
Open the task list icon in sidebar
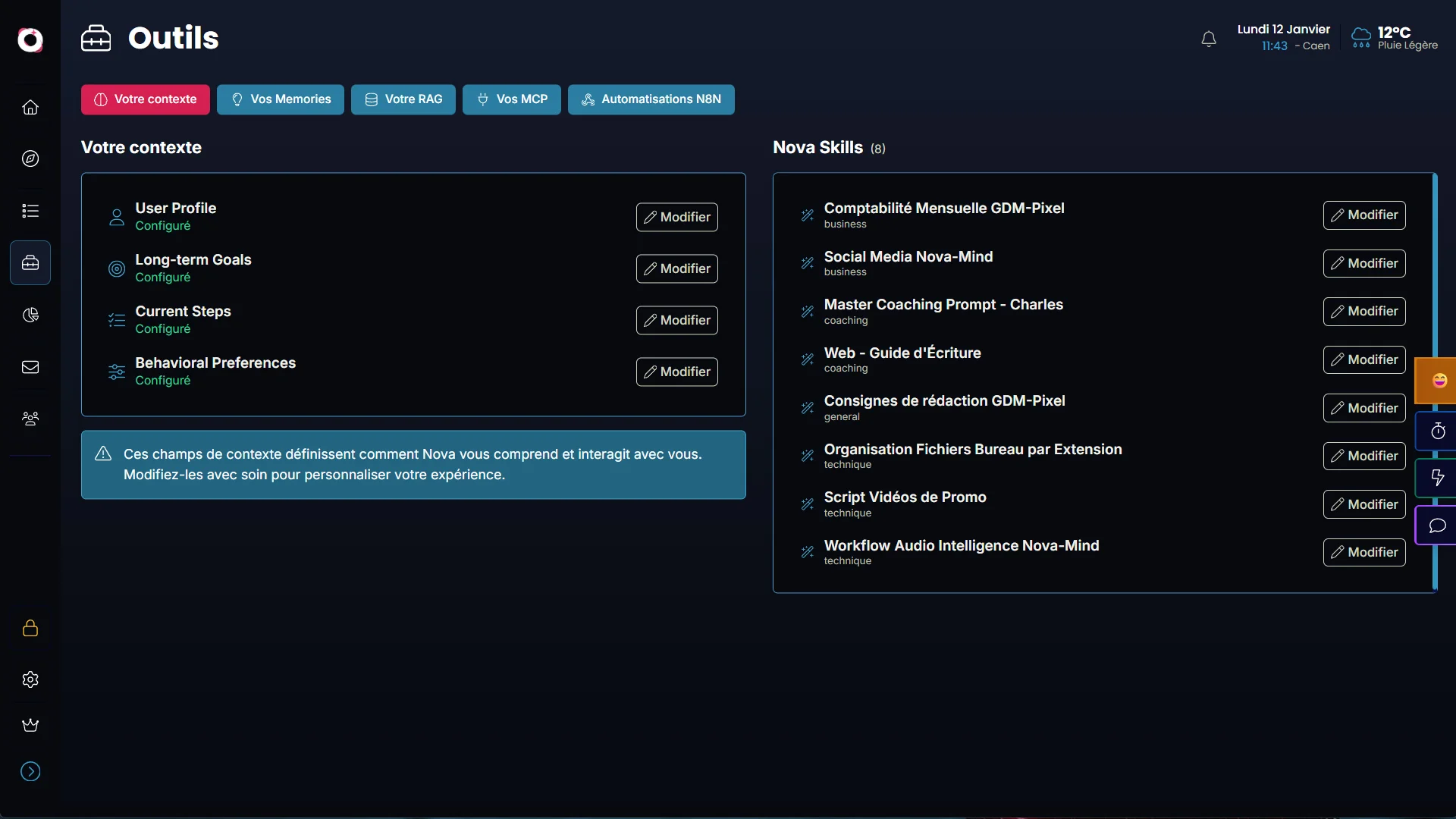30,211
